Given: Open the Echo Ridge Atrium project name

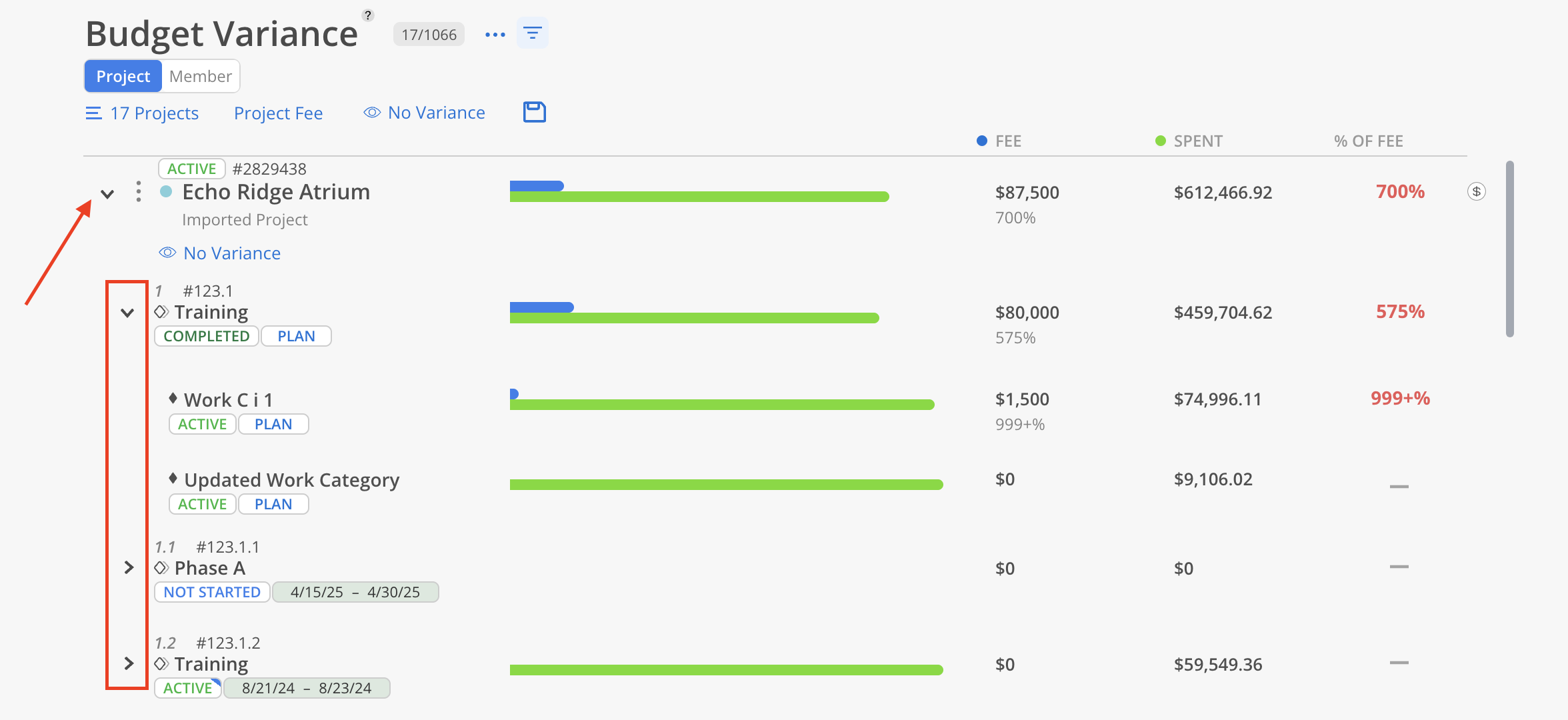Looking at the screenshot, I should (276, 192).
